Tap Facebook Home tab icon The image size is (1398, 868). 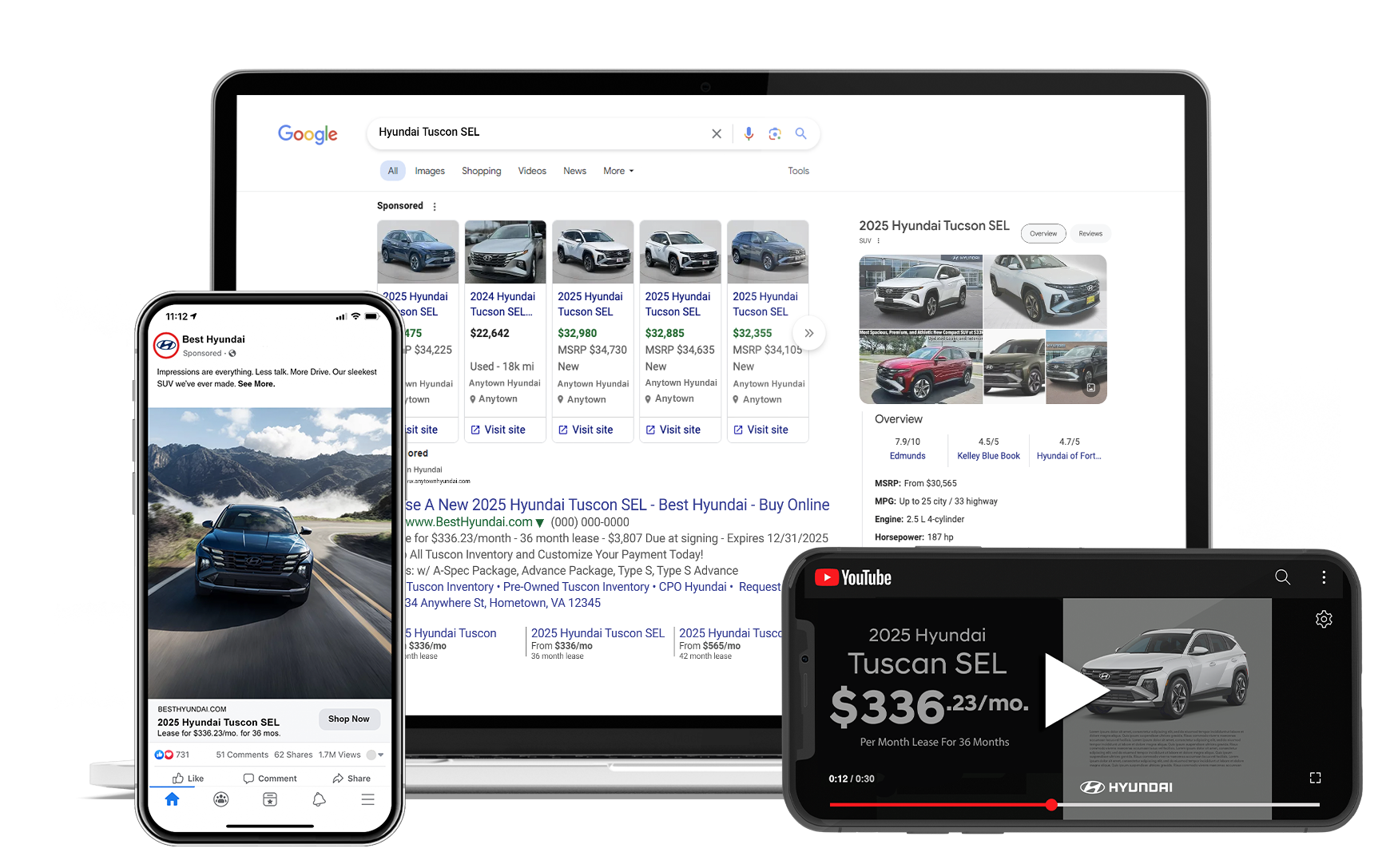click(172, 799)
